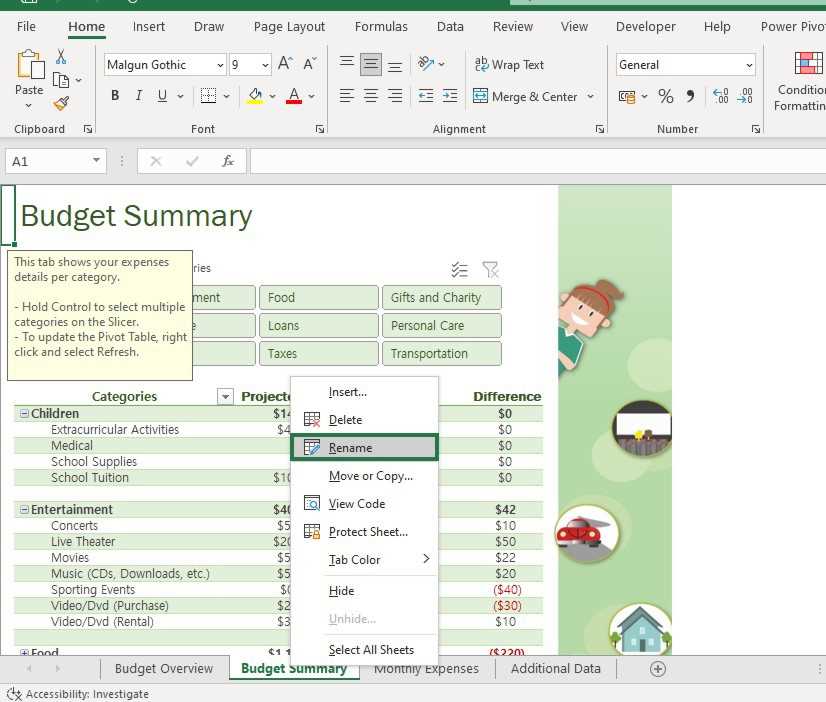
Task: Click Accessibility: Investigate status
Action: [x=78, y=694]
